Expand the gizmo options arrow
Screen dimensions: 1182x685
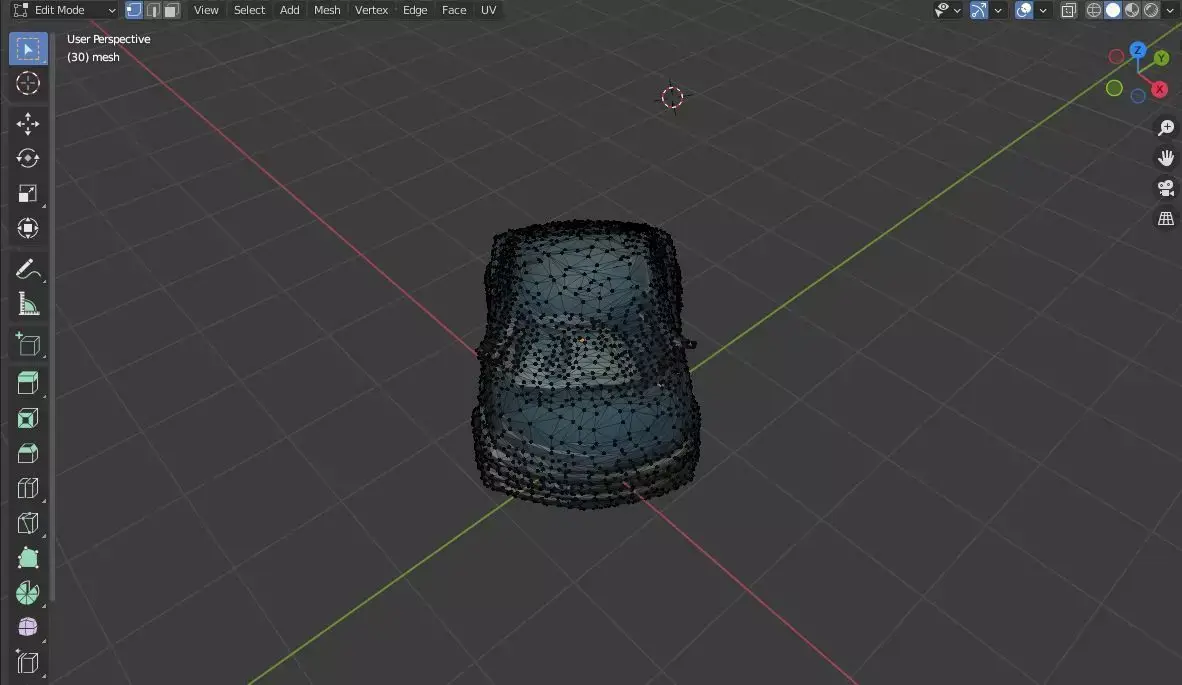[x=998, y=10]
